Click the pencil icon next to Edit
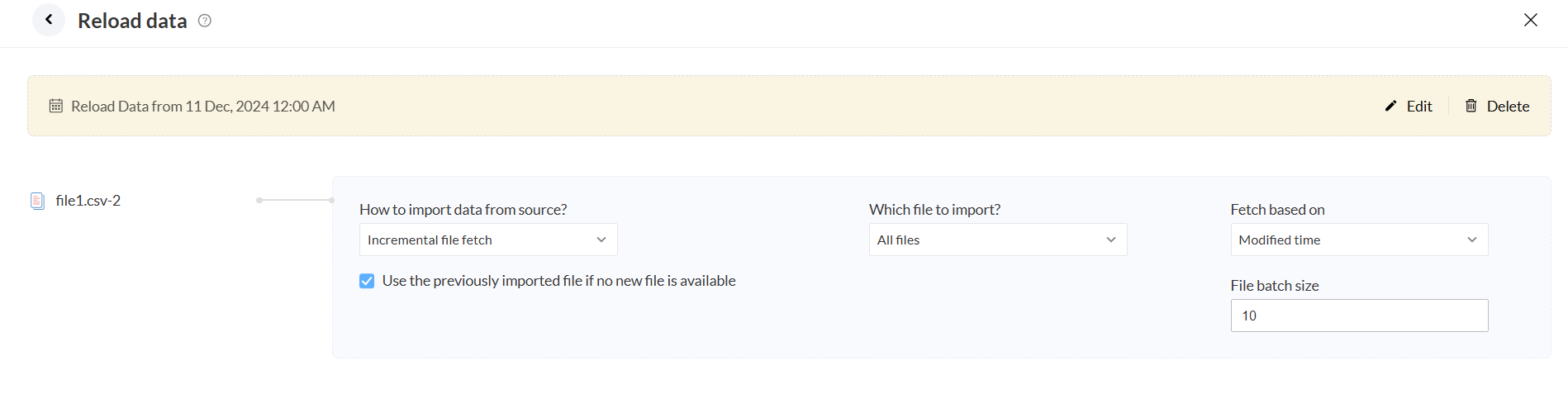 (x=1390, y=106)
